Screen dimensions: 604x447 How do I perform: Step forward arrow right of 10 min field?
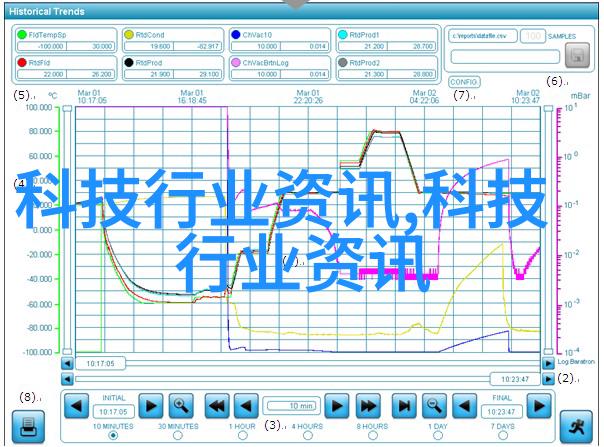click(x=337, y=406)
